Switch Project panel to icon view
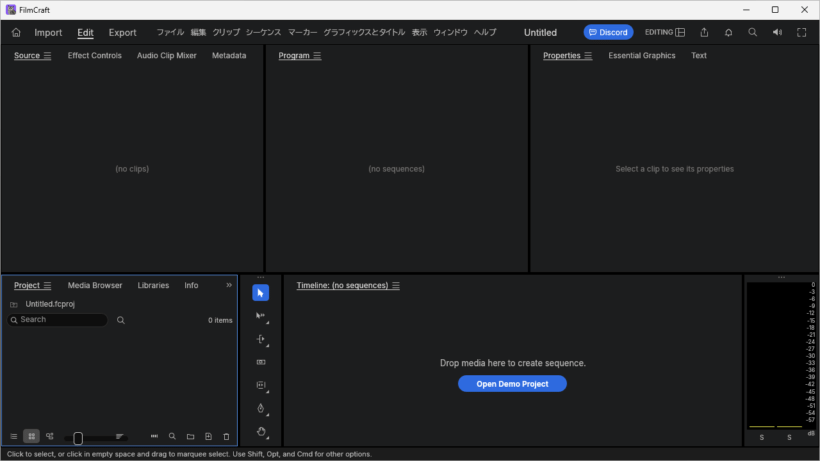This screenshot has width=820, height=461. [x=31, y=436]
